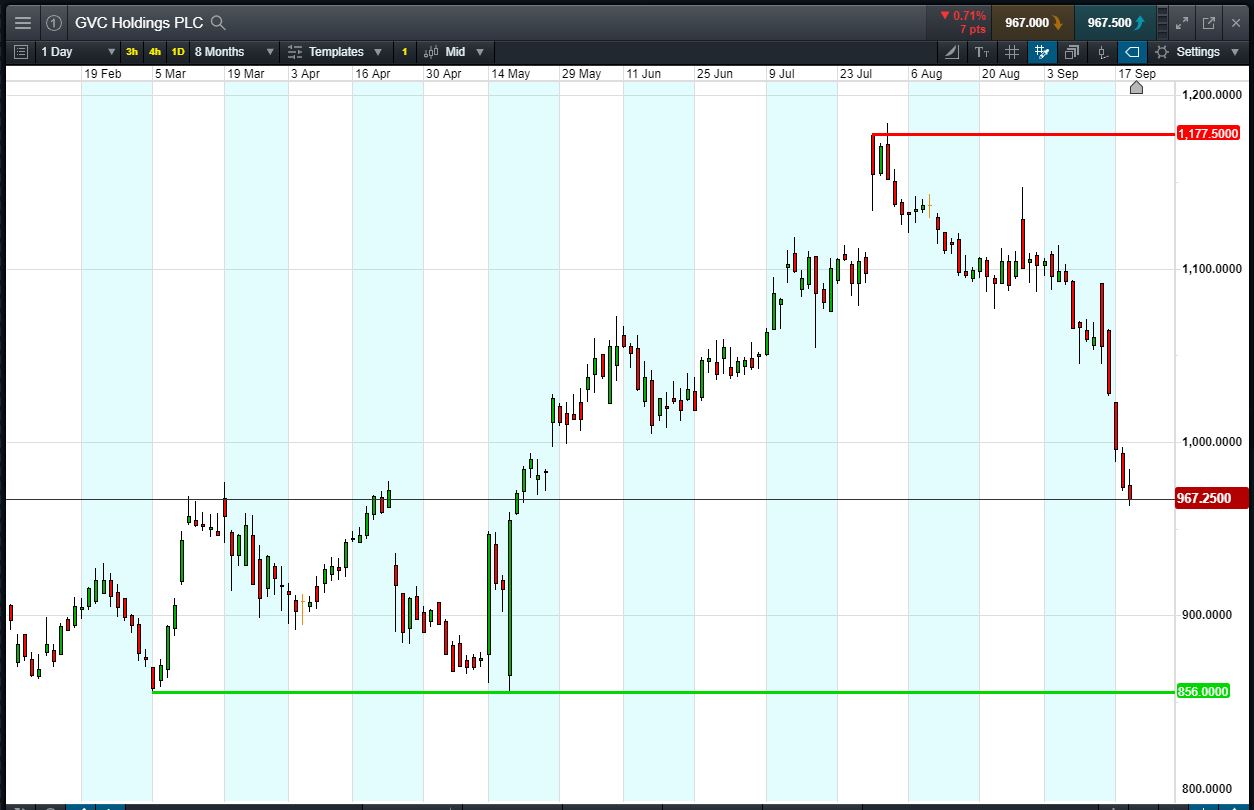Click the Templates sliders icon

(x=295, y=52)
